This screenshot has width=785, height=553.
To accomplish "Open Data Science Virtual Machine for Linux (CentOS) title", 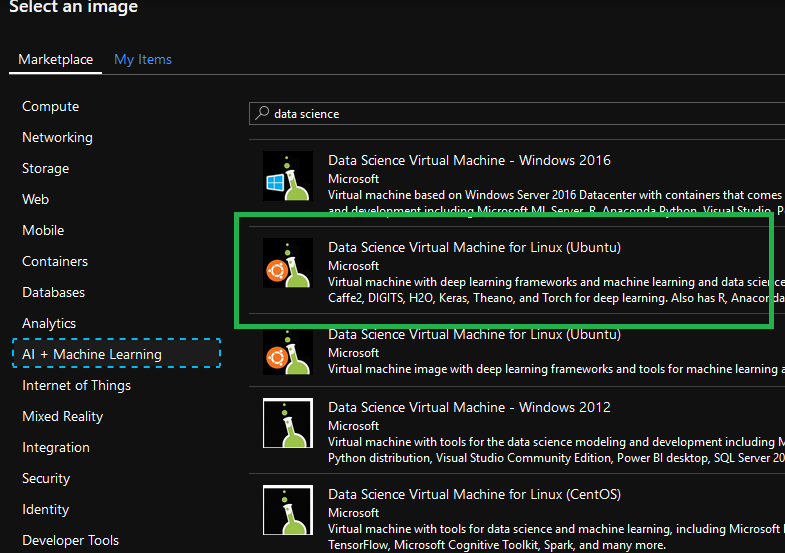I will pos(474,494).
